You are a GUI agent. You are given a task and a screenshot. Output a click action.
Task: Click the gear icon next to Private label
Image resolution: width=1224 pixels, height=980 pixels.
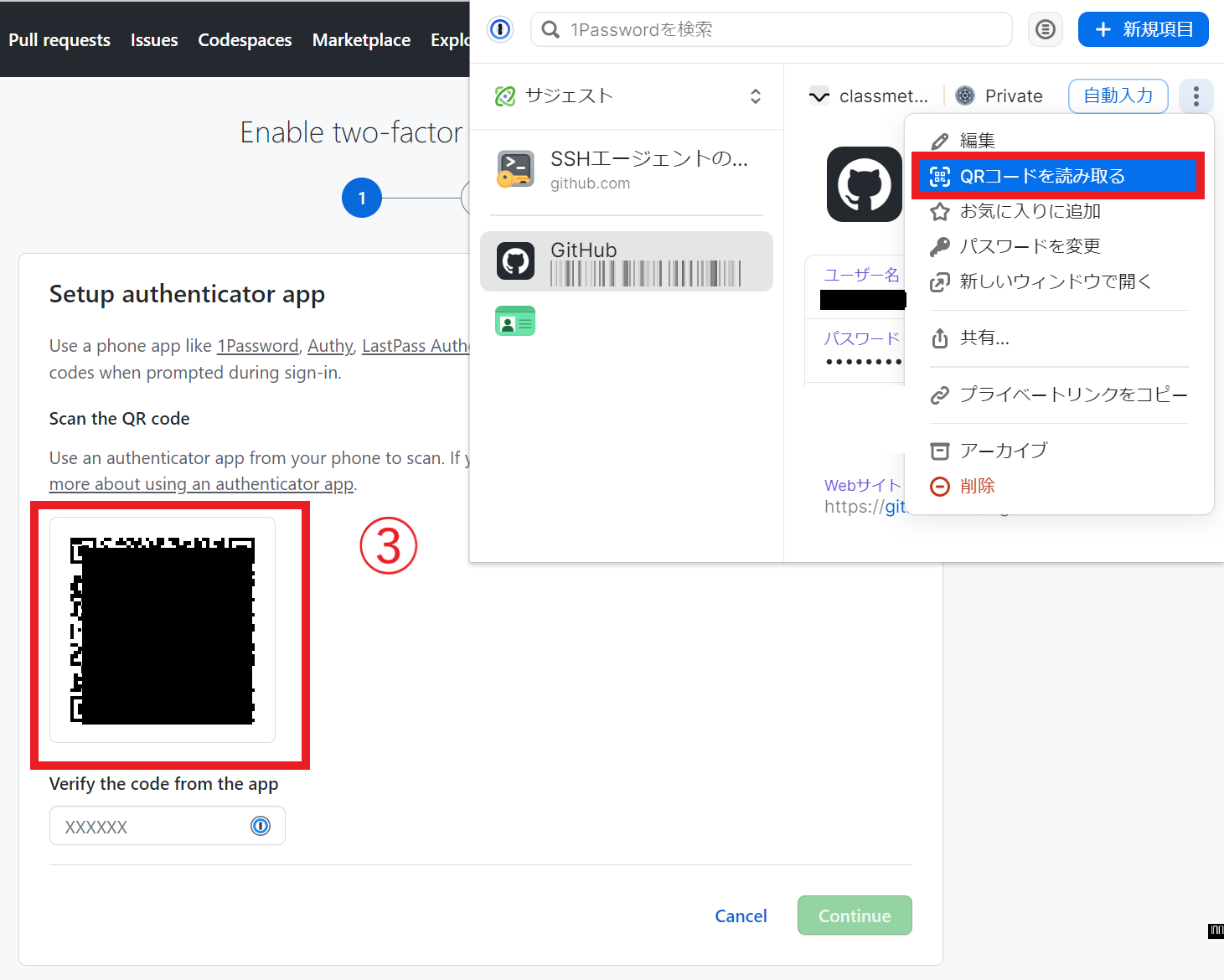pyautogui.click(x=964, y=95)
